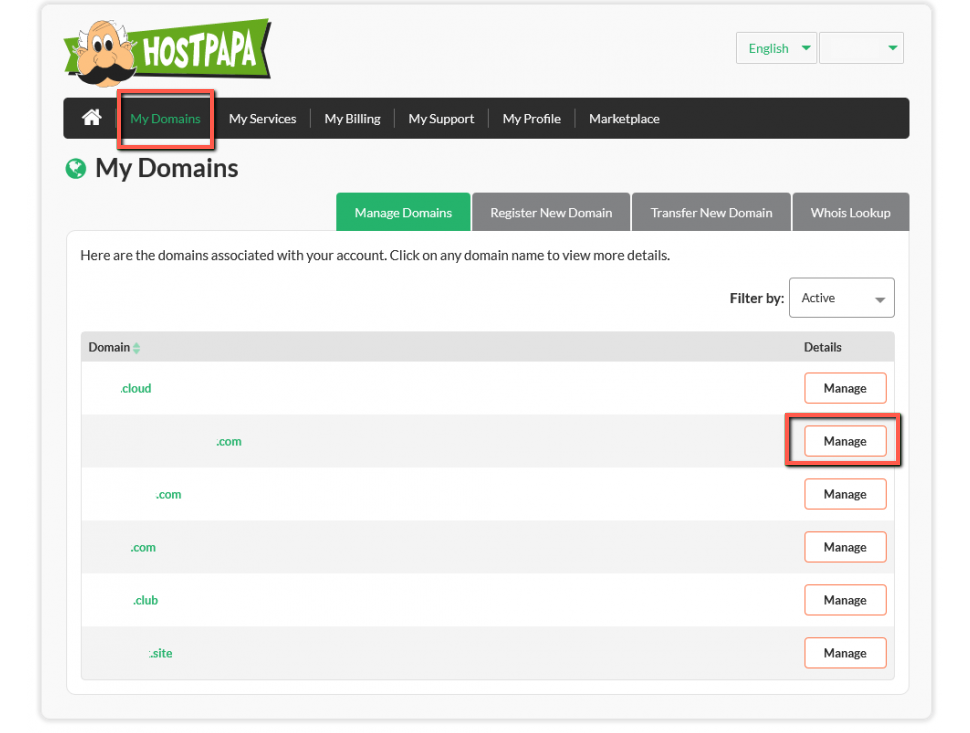The width and height of the screenshot is (970, 733).
Task: Click the HostPapa logo
Action: point(168,53)
